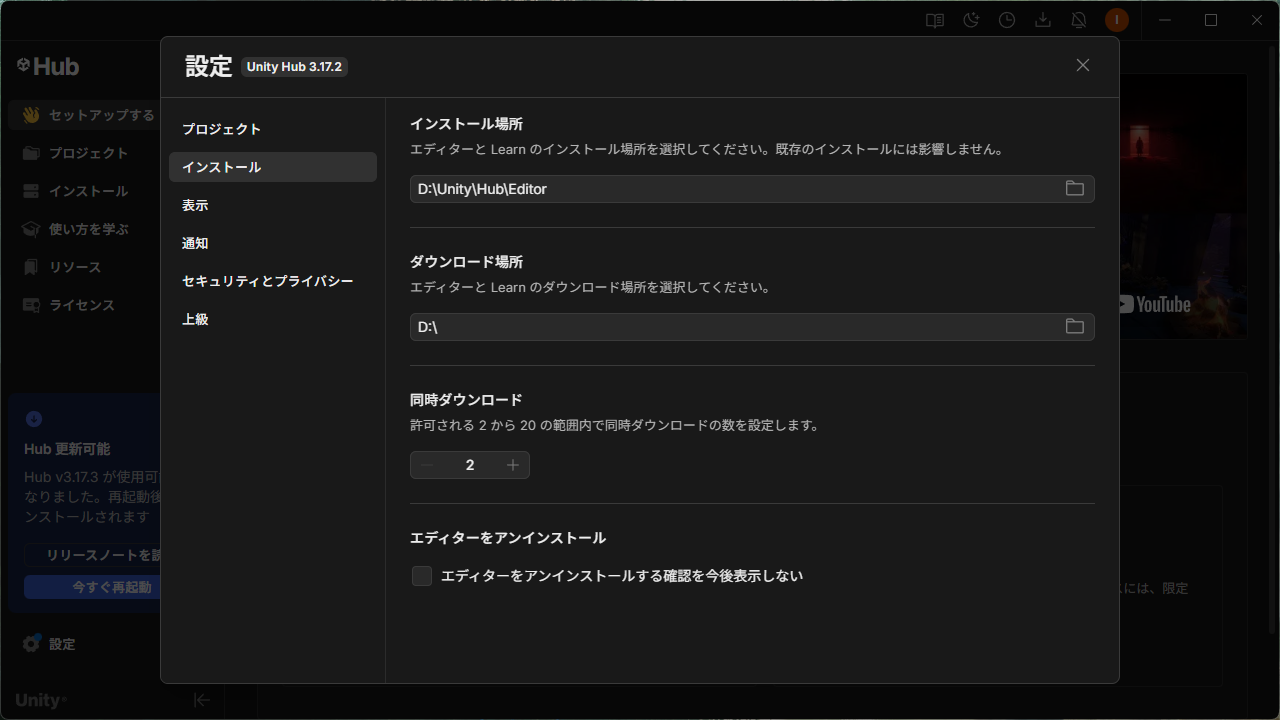1280x720 pixels.
Task: Enable エディターをアンインストールする確認を今後表示しない checkbox
Action: (x=422, y=576)
